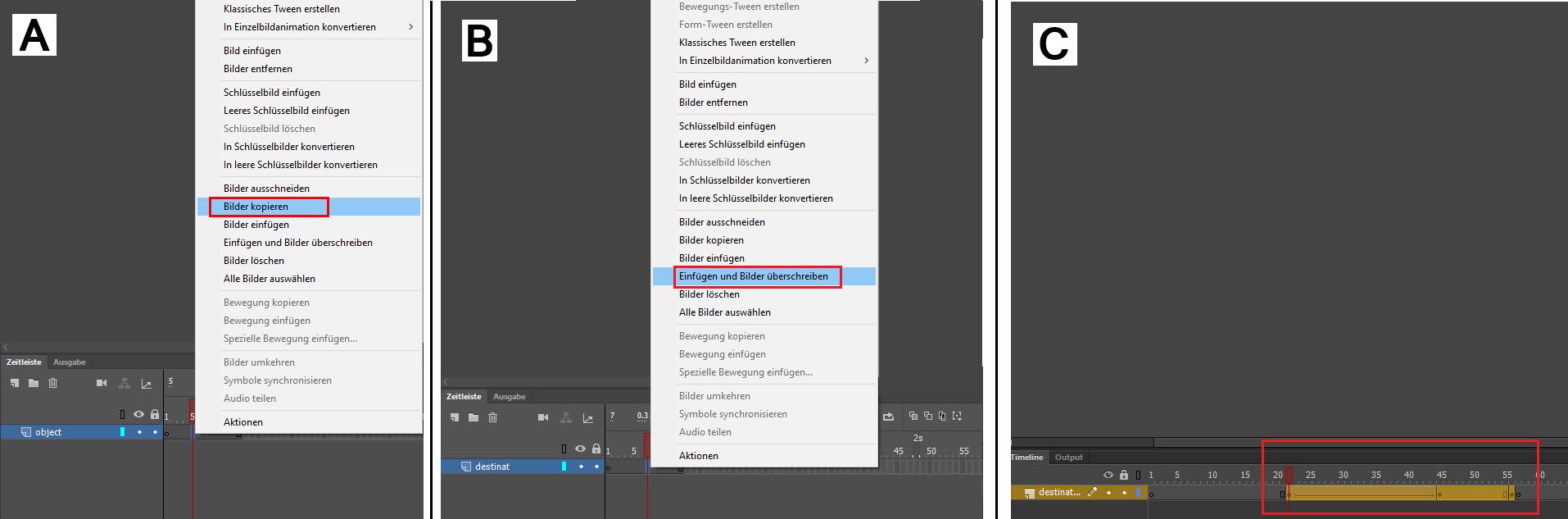The width and height of the screenshot is (1568, 519).
Task: Click frame rate value 0.3 in panel B
Action: pos(643,417)
